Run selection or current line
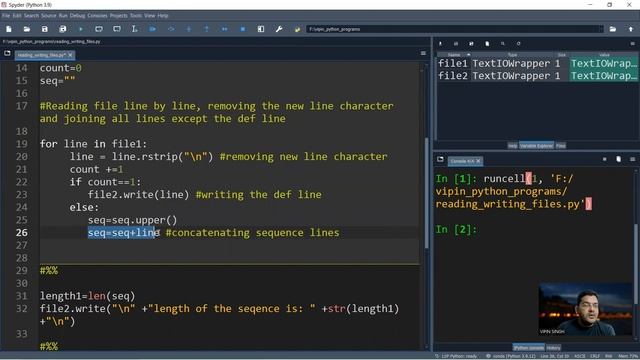Screen dimensions: 640x360 pos(134,29)
